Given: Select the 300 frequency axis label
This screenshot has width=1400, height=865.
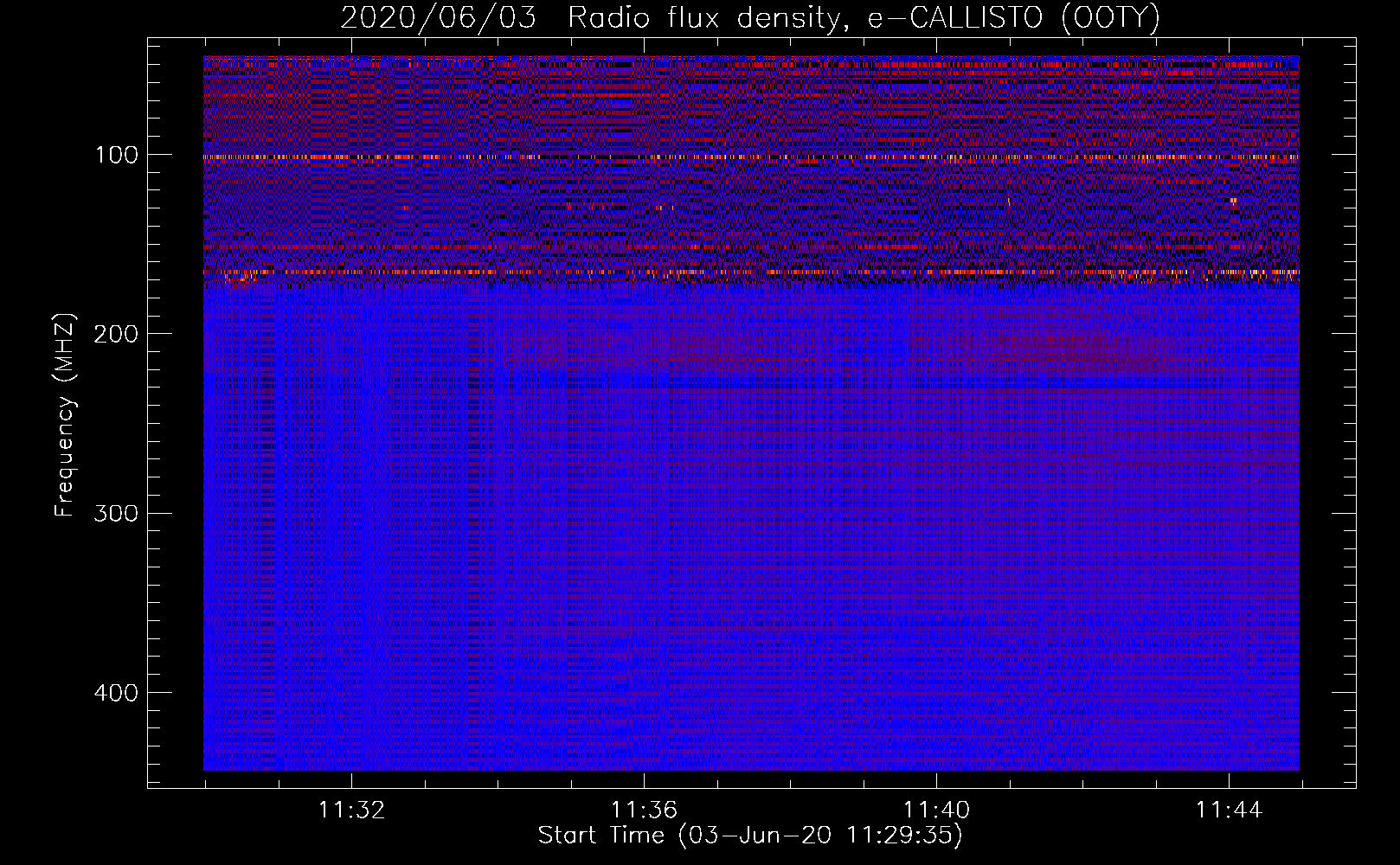Looking at the screenshot, I should [x=114, y=514].
